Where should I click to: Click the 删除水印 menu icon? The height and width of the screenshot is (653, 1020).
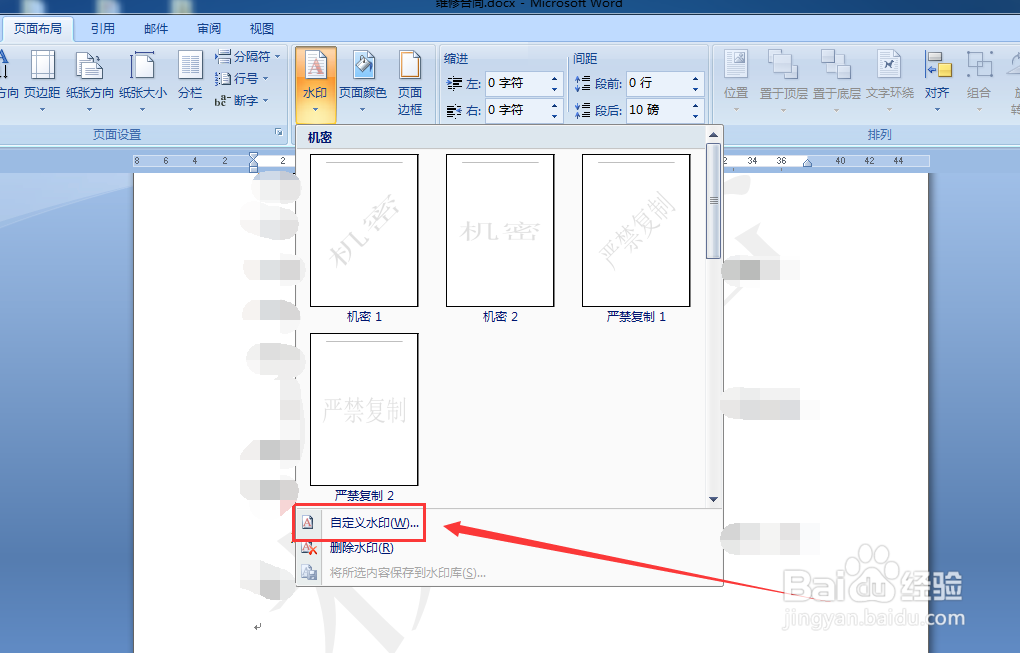coord(308,548)
